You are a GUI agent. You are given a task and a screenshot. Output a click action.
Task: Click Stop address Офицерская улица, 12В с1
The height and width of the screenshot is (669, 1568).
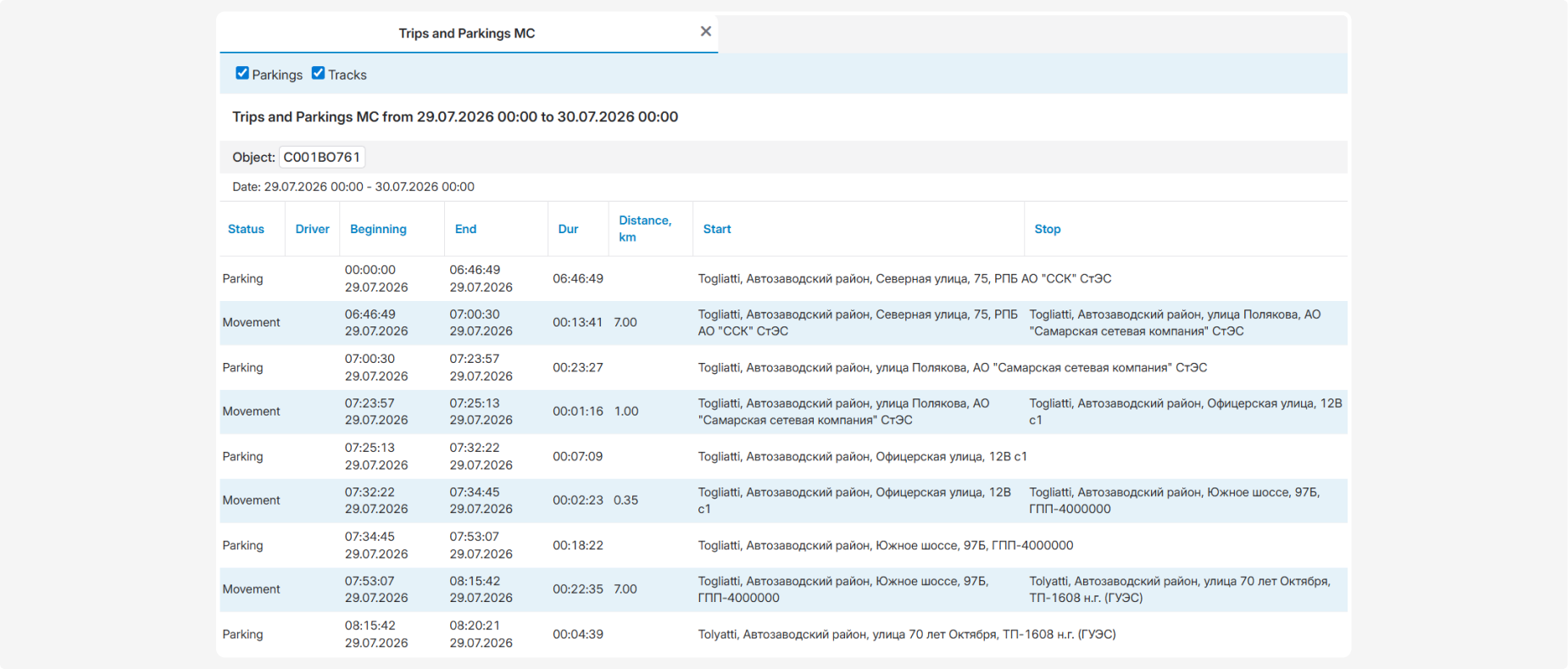pyautogui.click(x=1186, y=412)
